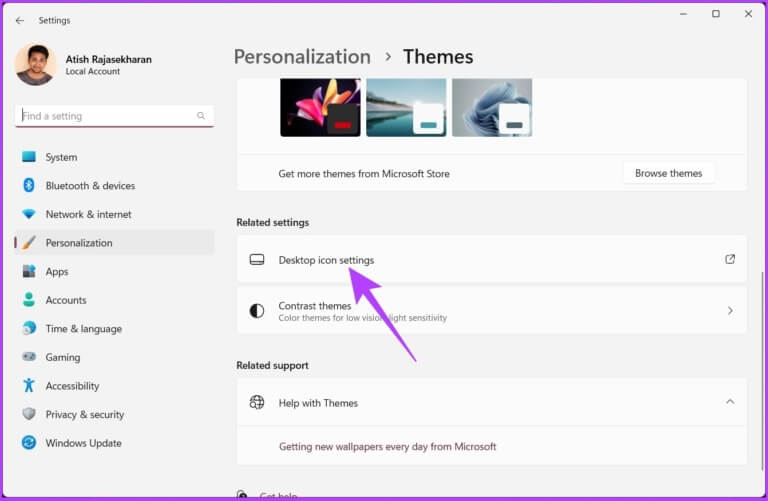
Task: Open Time & language settings
Action: point(115,328)
